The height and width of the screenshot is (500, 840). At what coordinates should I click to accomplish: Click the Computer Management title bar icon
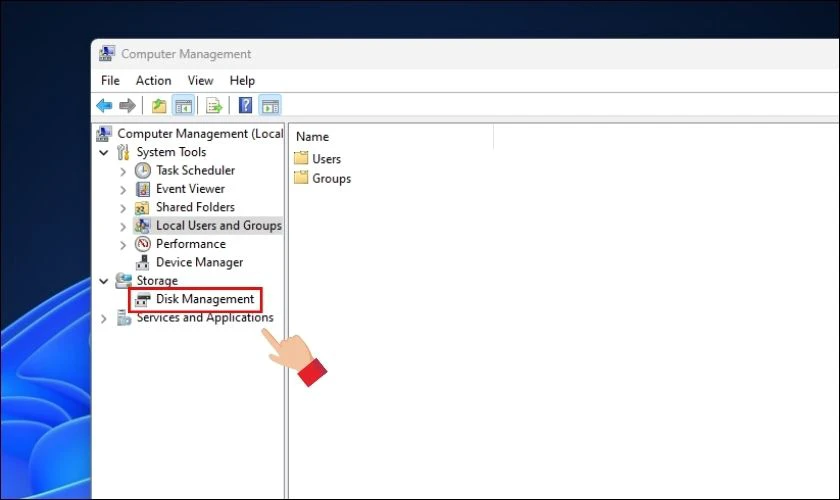(x=107, y=54)
